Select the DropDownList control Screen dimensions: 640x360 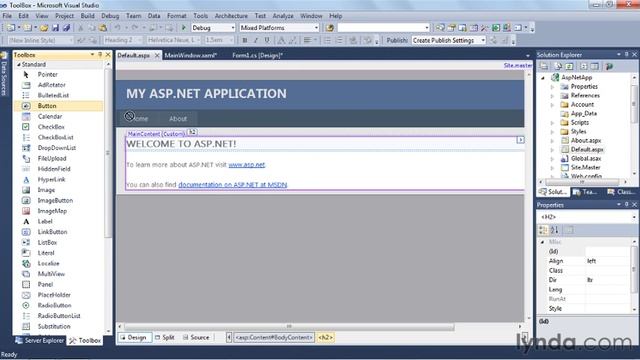[x=57, y=148]
